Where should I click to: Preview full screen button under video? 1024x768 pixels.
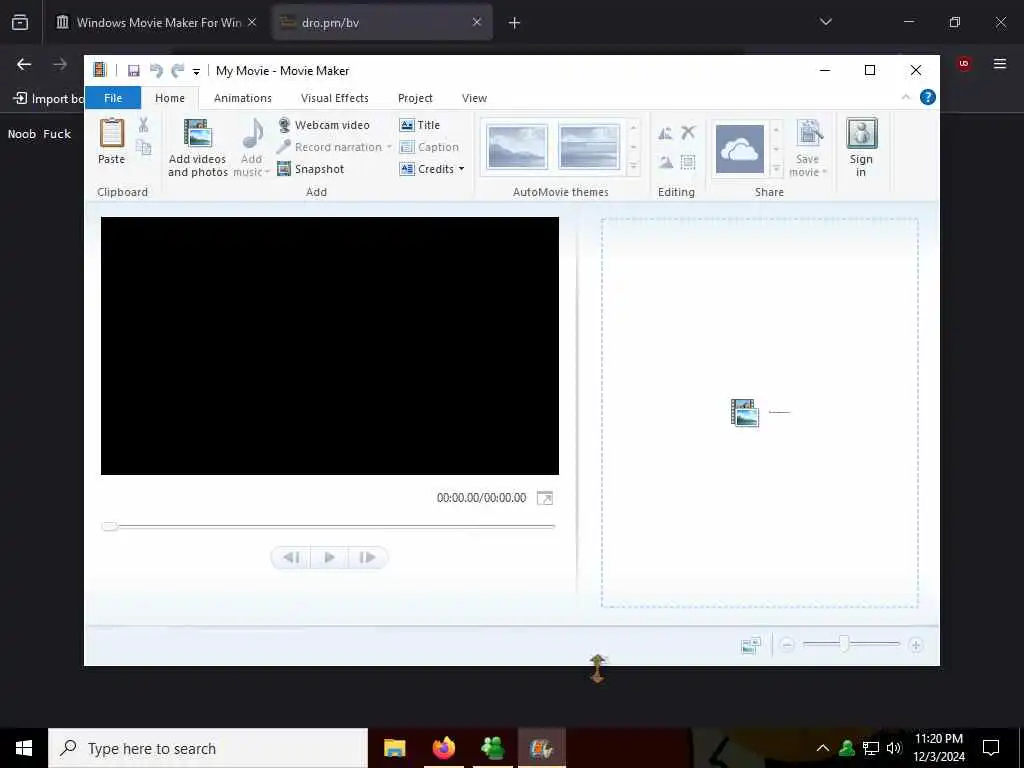pyautogui.click(x=545, y=498)
